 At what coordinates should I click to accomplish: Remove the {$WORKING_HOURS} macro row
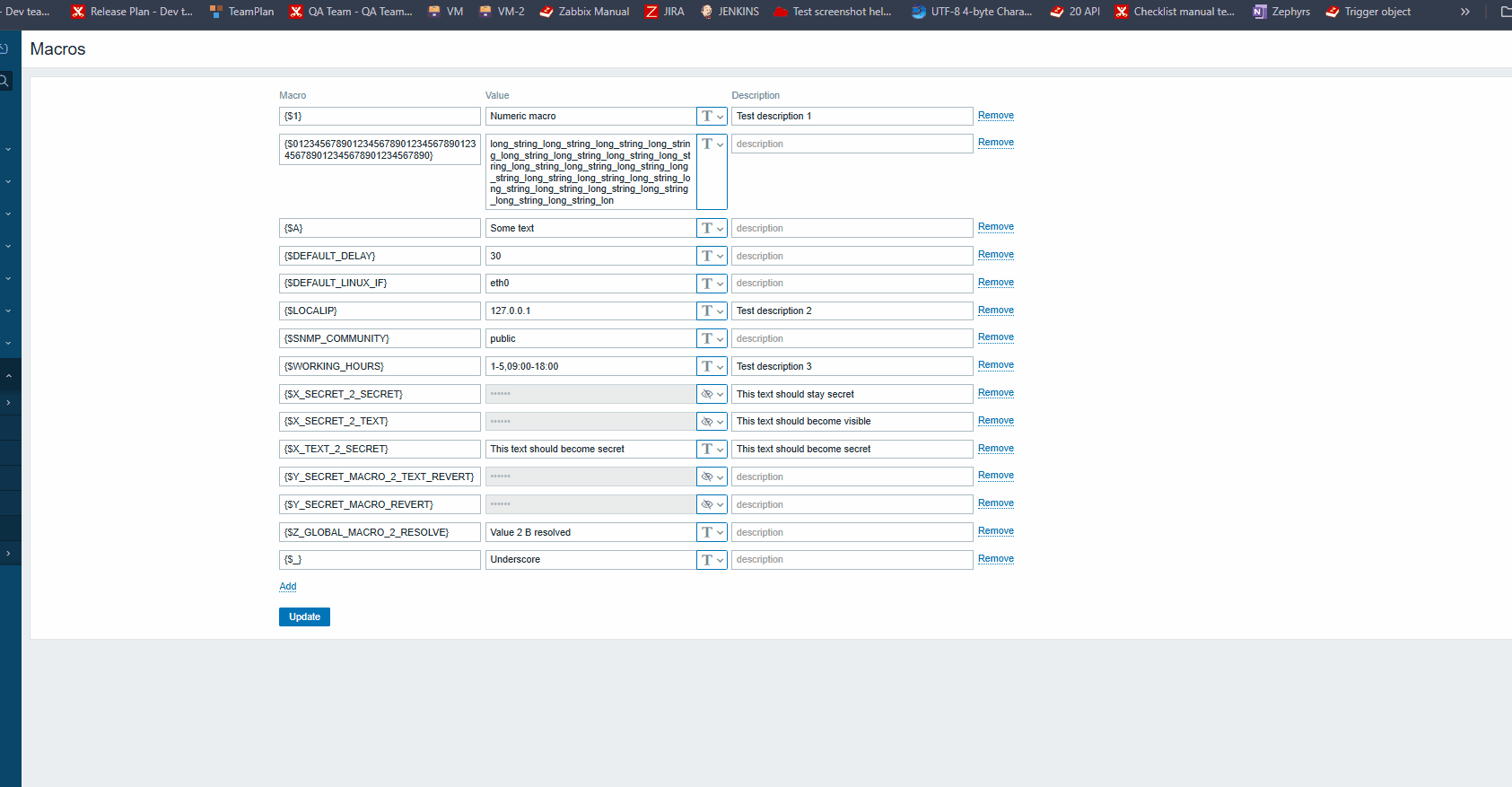point(995,365)
